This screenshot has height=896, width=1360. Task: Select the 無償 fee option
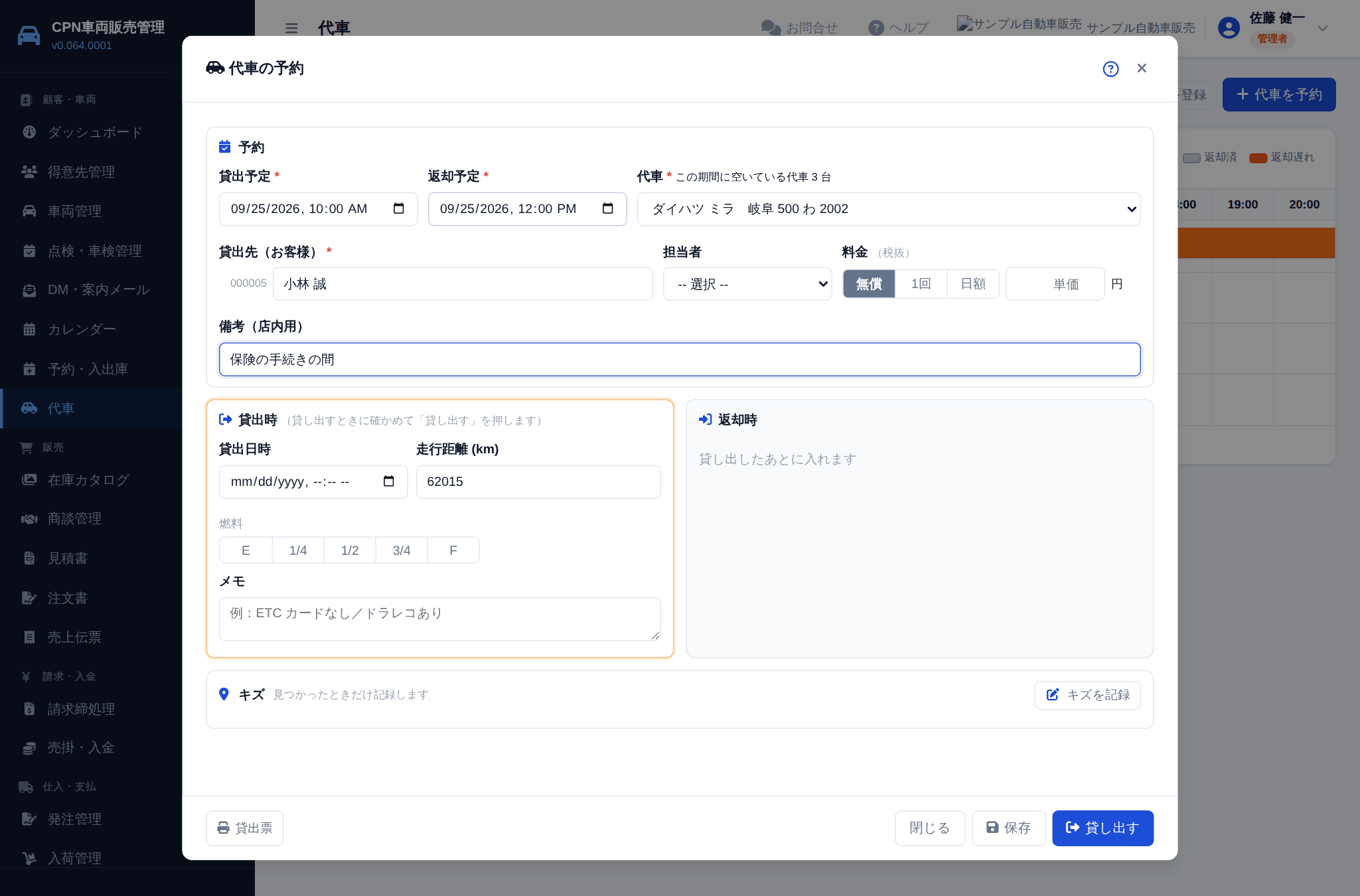coord(869,284)
